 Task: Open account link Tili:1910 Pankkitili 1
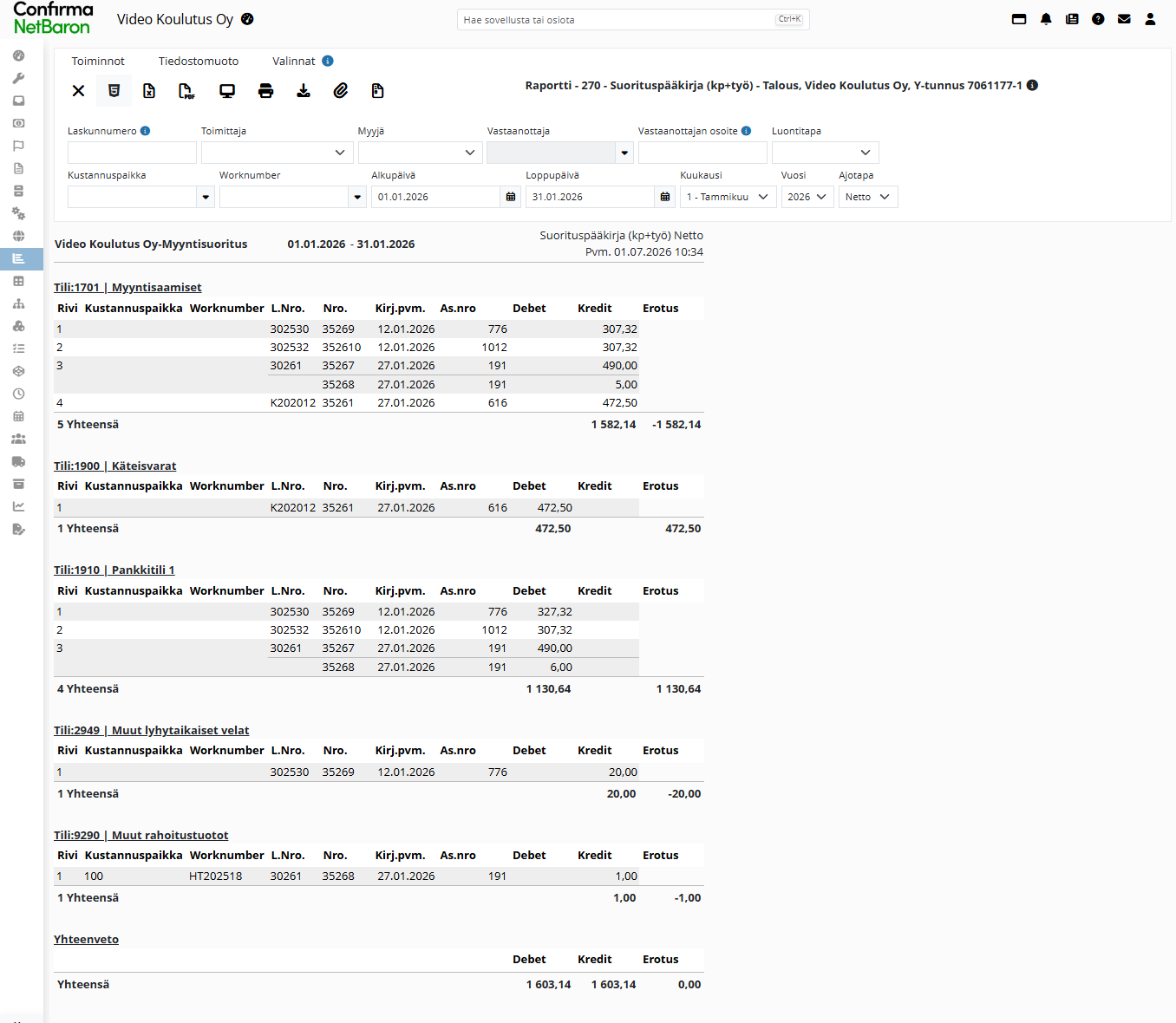coord(114,570)
